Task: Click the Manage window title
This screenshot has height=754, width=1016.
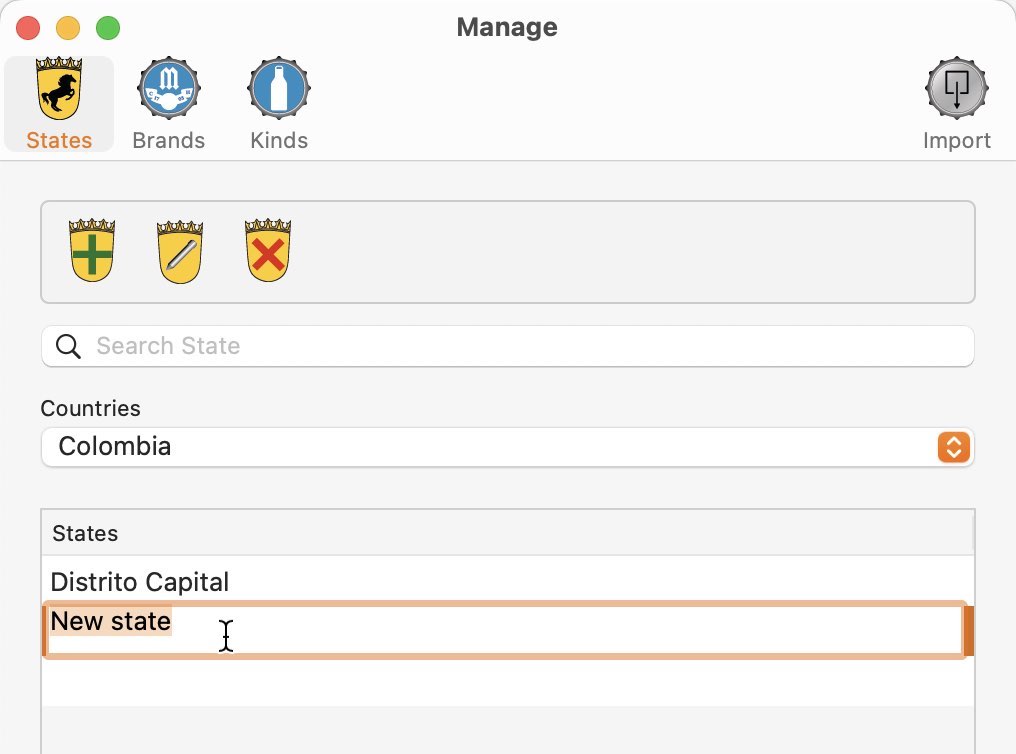Action: [507, 27]
